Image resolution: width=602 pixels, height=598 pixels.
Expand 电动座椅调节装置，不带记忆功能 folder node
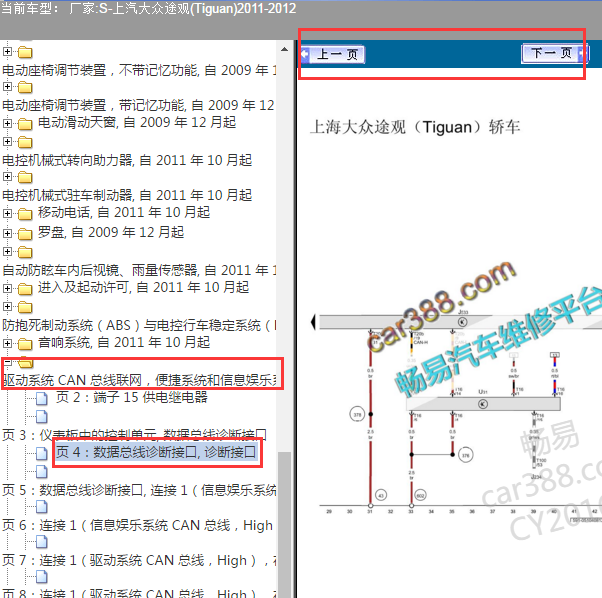[x=7, y=51]
